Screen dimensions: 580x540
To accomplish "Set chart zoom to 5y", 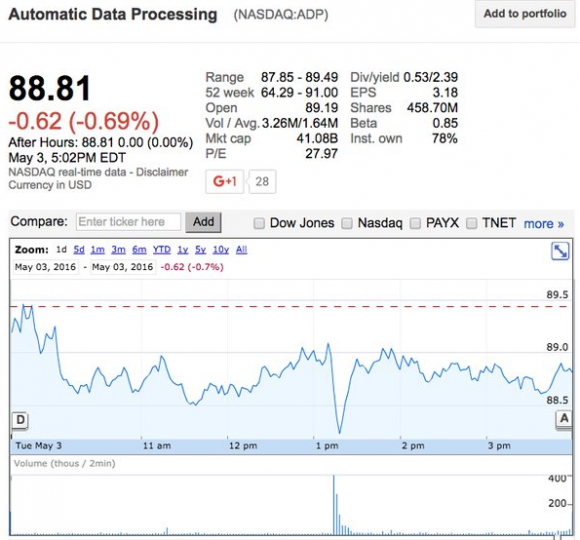I will pyautogui.click(x=200, y=250).
